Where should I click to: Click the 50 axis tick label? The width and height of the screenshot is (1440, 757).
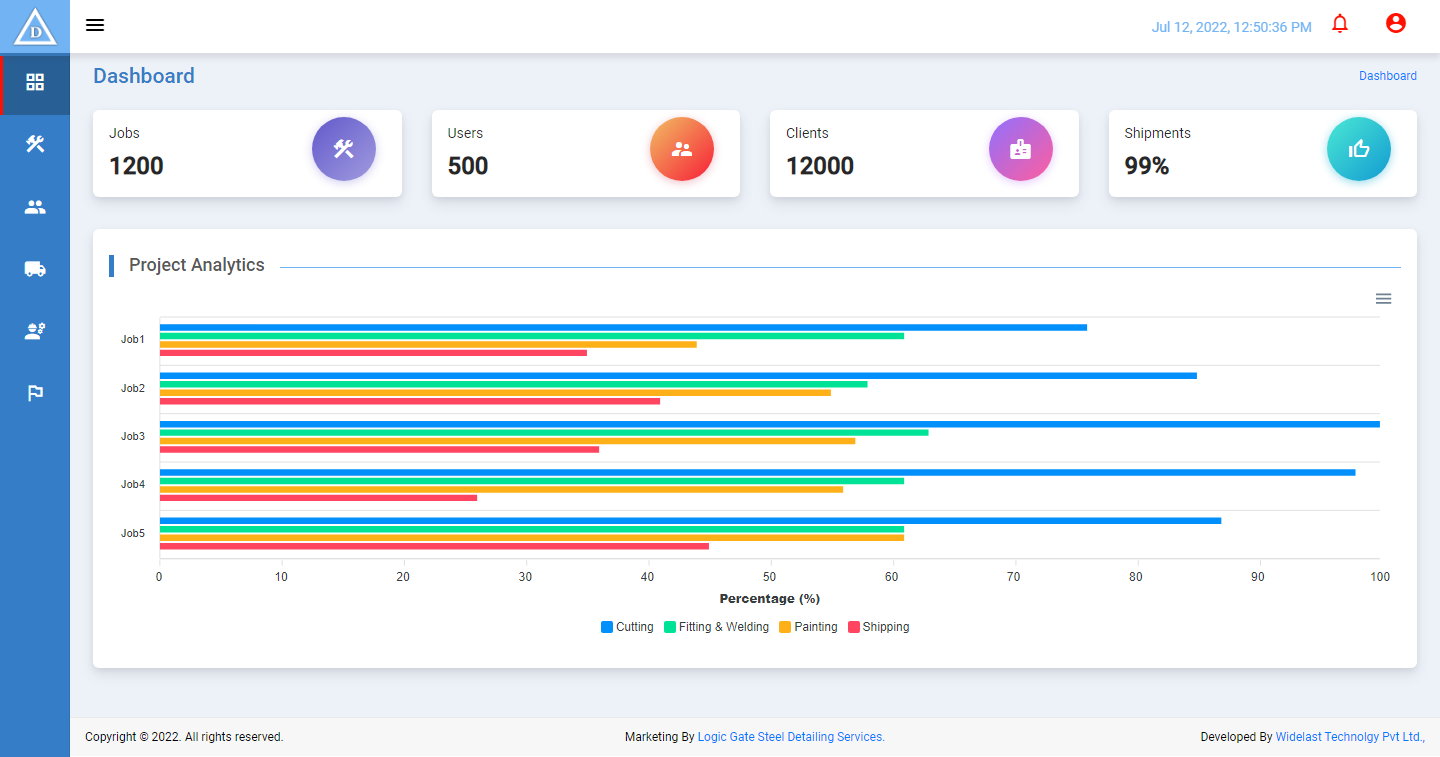(x=770, y=577)
